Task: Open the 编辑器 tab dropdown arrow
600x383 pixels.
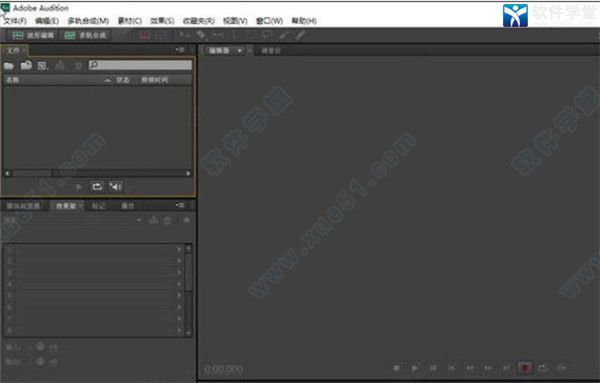Action: coord(240,51)
